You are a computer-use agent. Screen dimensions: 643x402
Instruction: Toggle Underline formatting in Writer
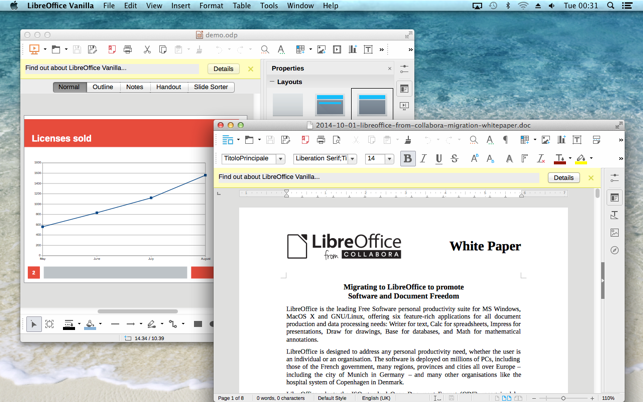439,158
